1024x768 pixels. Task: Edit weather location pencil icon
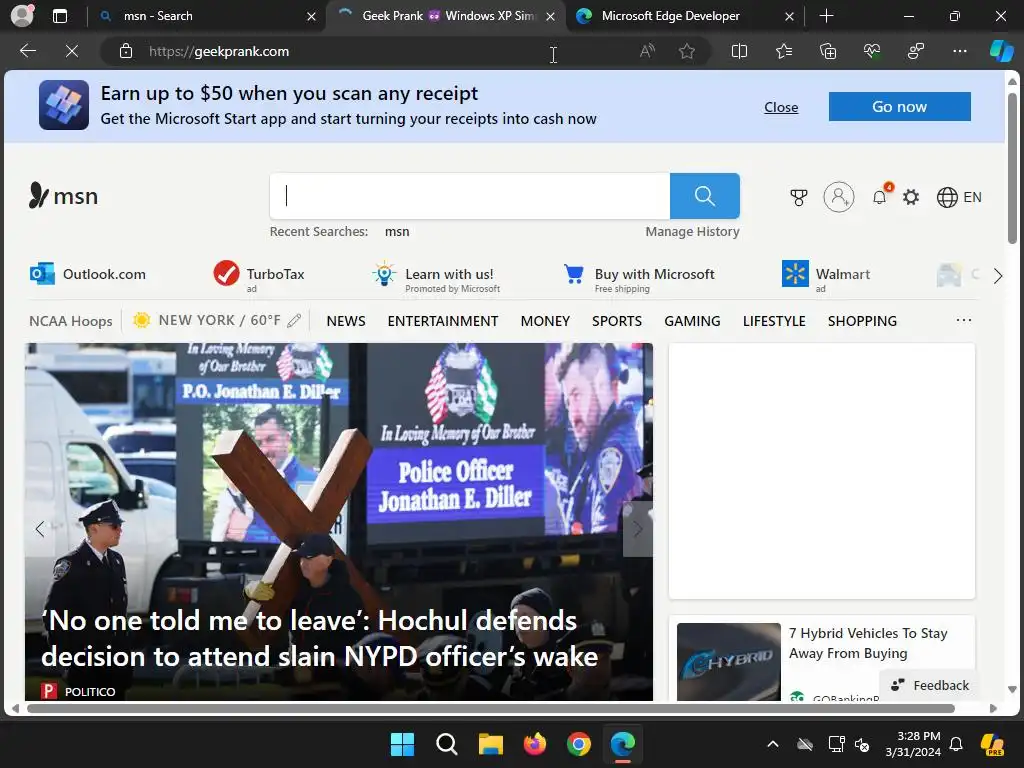pos(295,321)
